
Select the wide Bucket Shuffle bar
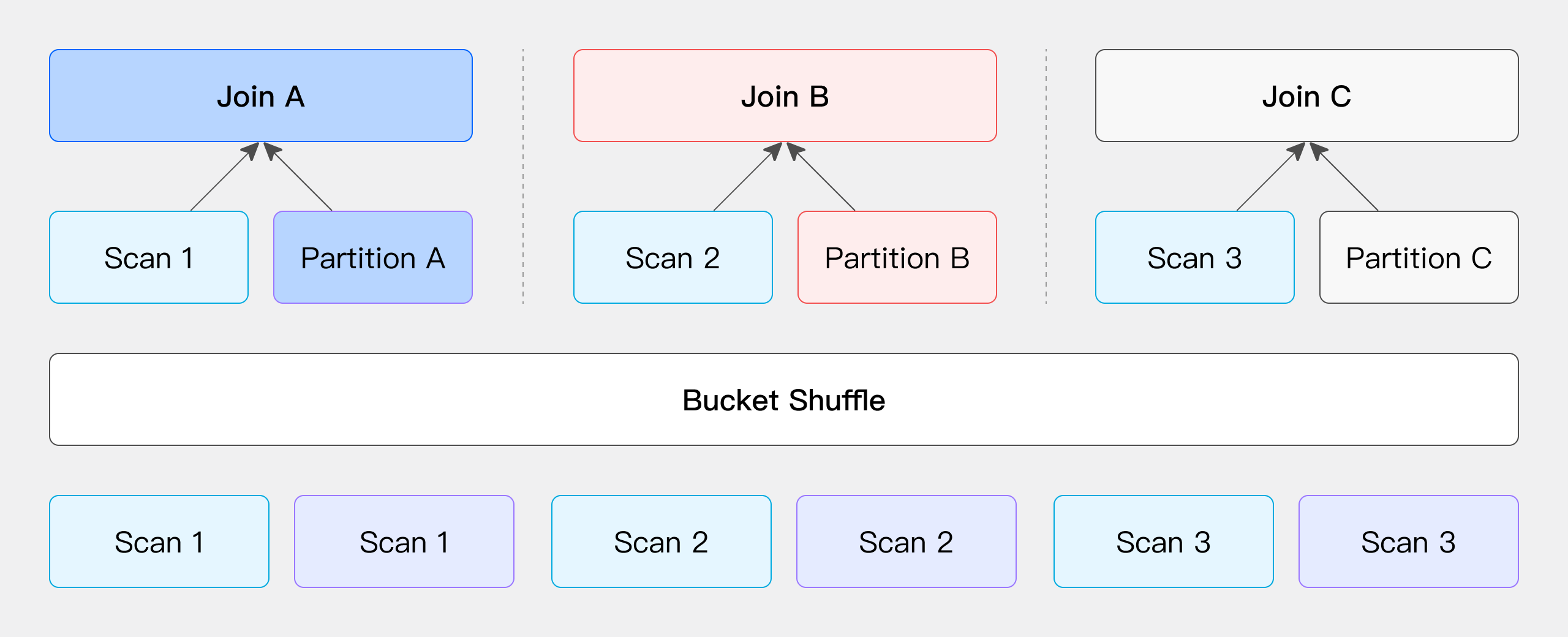[783, 399]
